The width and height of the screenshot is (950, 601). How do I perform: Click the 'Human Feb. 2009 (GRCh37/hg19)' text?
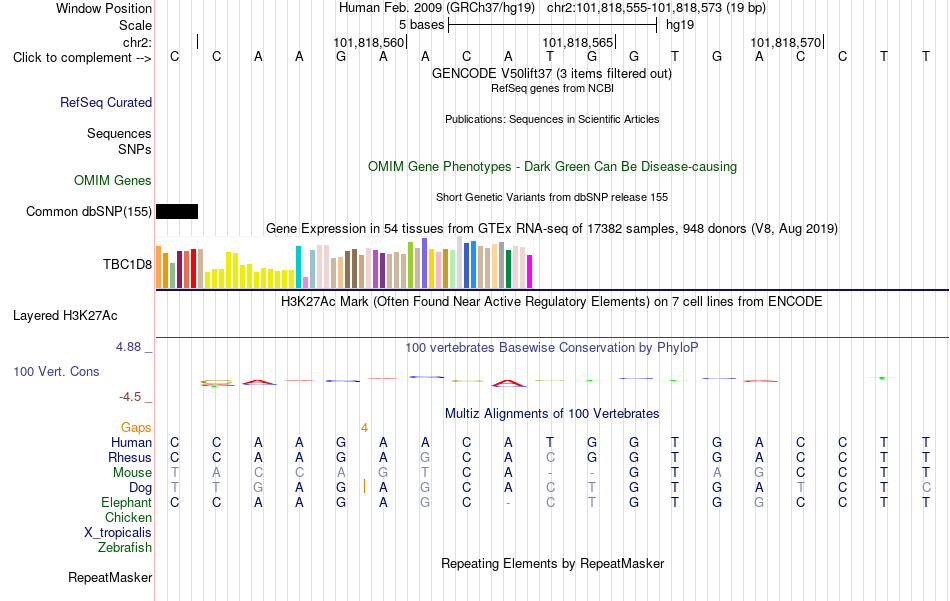[x=437, y=8]
